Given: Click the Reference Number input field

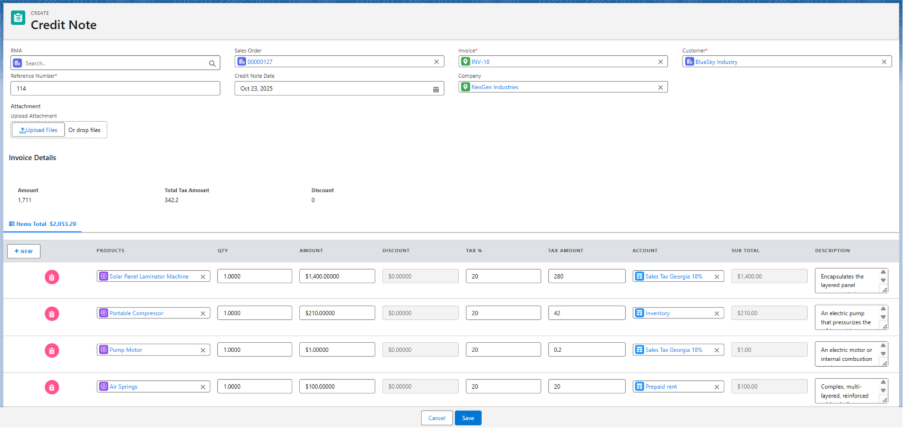Looking at the screenshot, I should (x=115, y=89).
